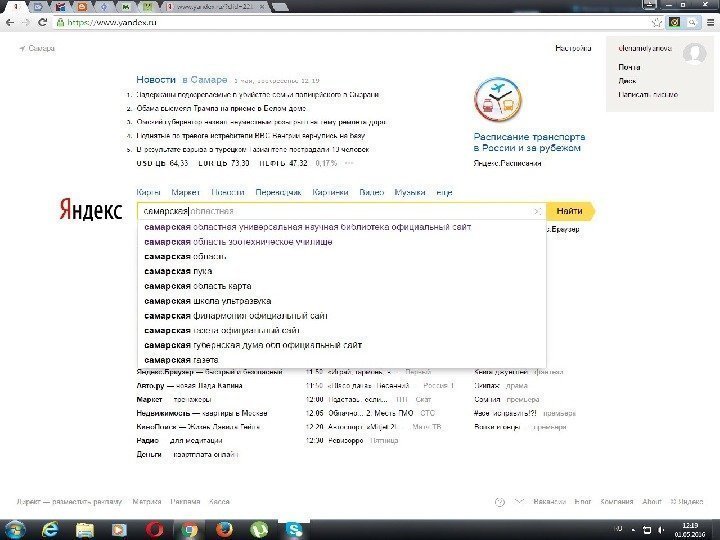Bookmark the page with the star icon
The image size is (720, 540).
pos(657,22)
